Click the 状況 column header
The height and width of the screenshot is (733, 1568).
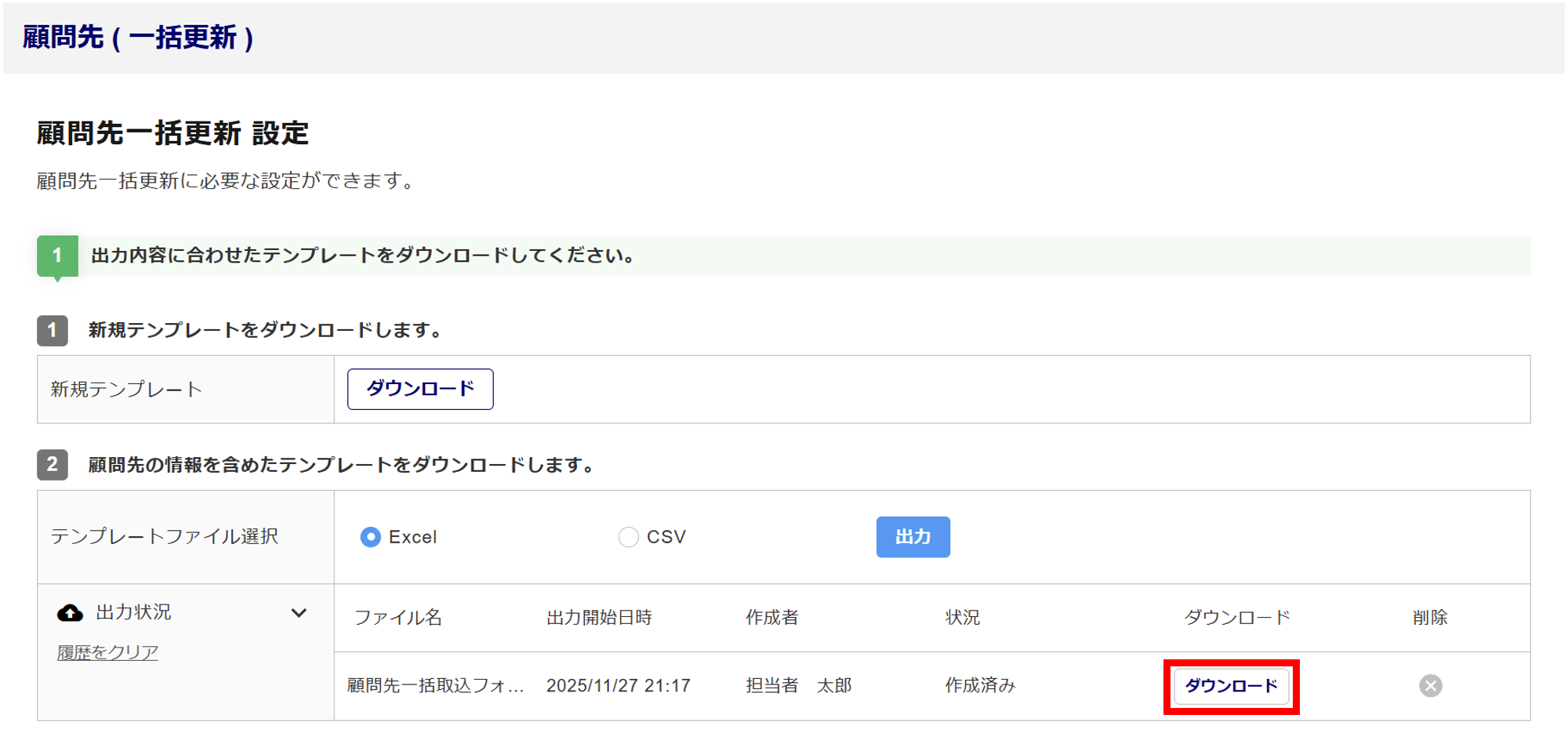pyautogui.click(x=962, y=618)
